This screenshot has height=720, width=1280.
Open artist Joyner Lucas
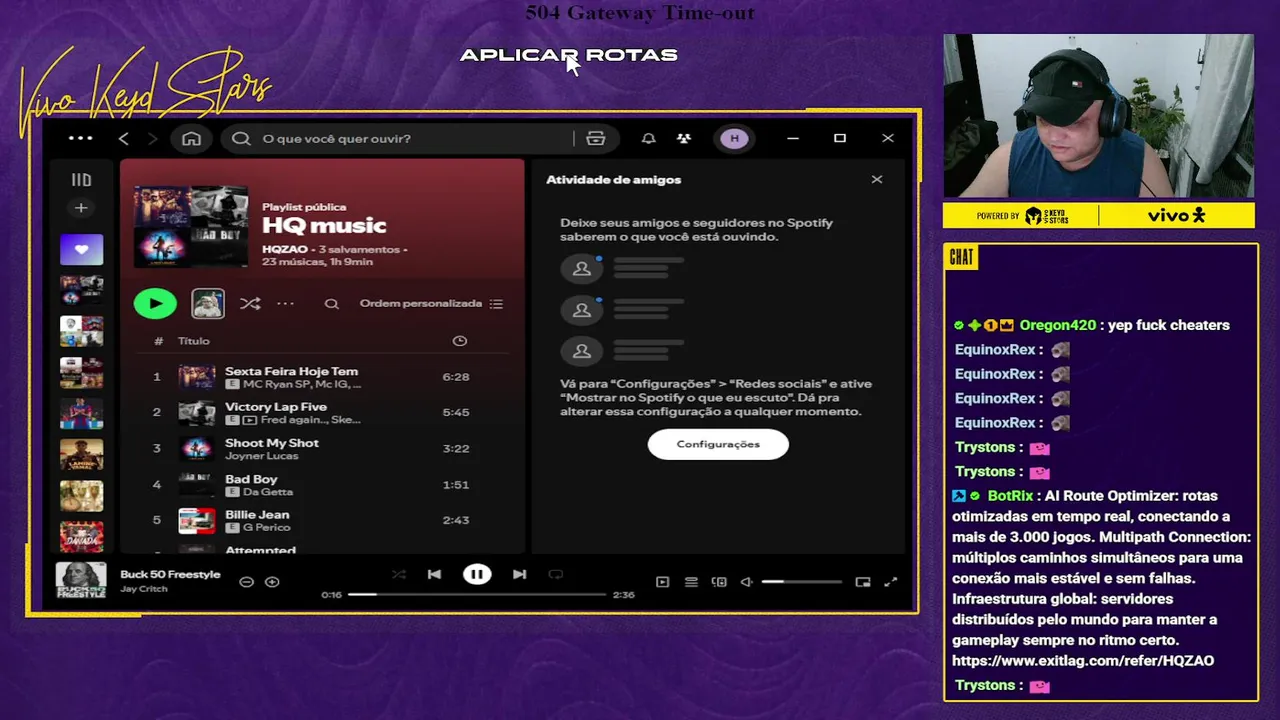[x=262, y=456]
